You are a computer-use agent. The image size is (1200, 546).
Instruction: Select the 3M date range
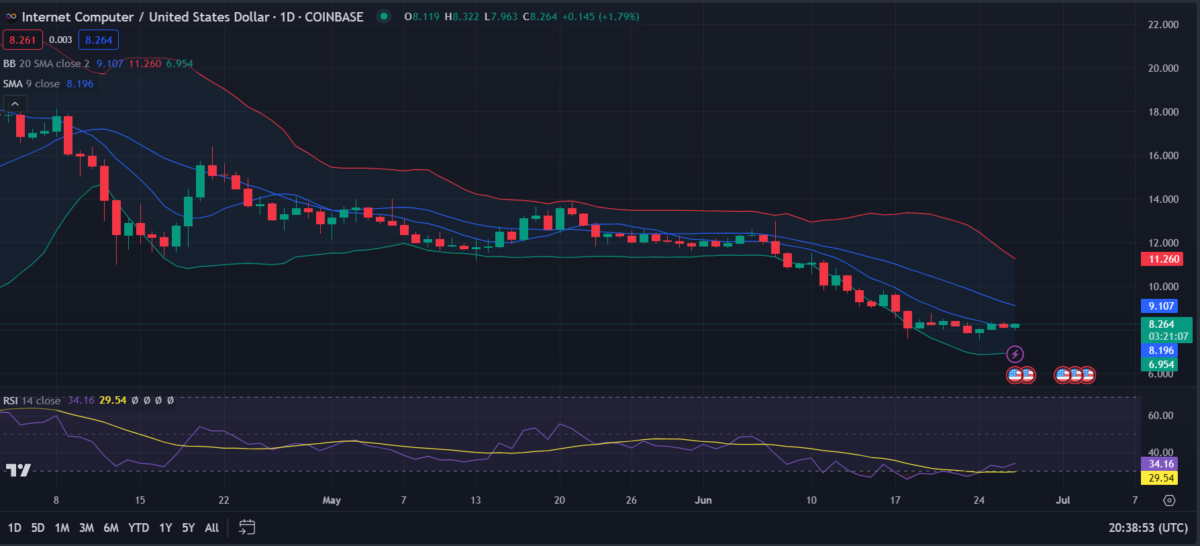87,527
